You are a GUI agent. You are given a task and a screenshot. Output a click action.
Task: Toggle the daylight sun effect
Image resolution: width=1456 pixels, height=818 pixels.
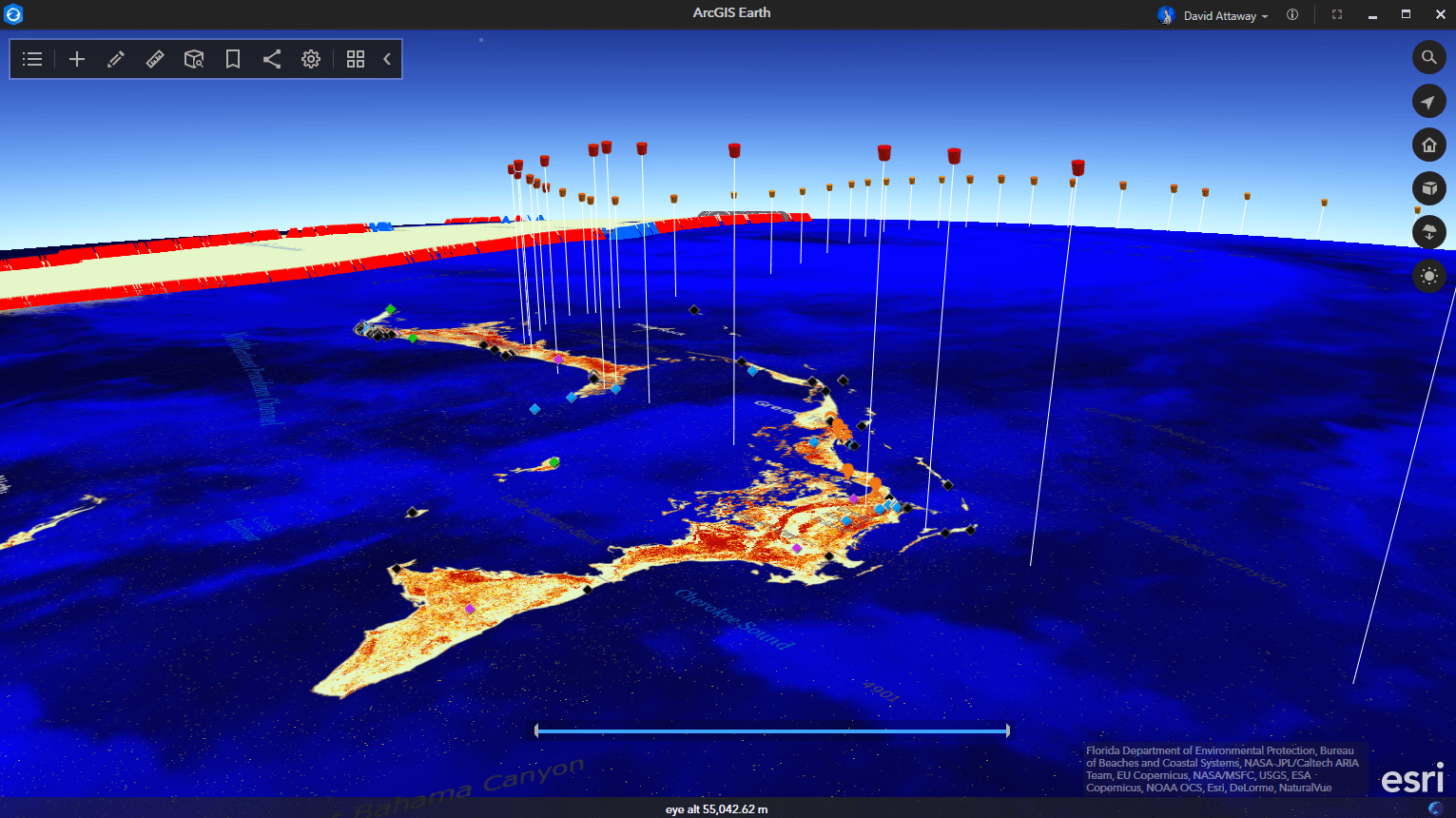point(1429,276)
